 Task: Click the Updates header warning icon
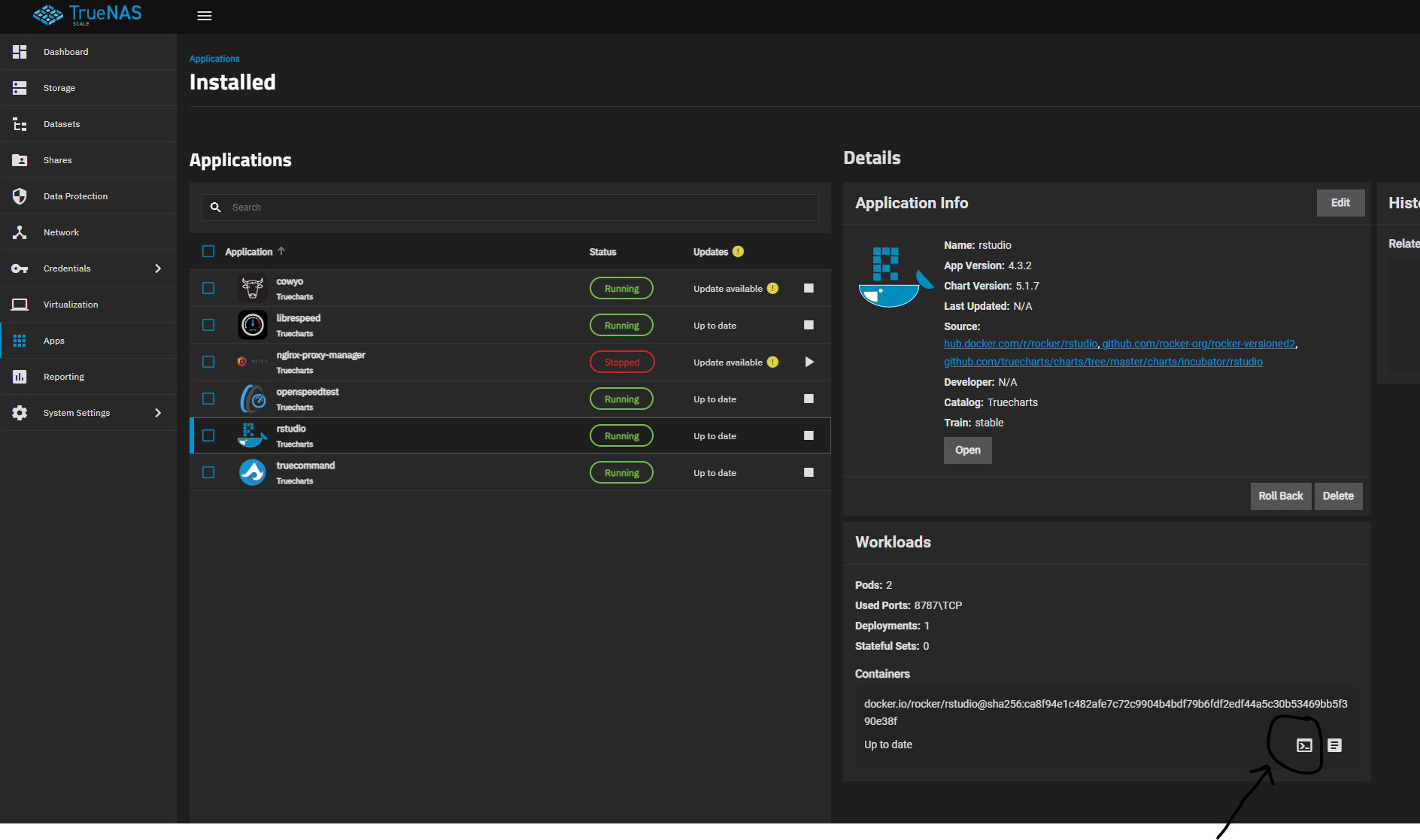tap(738, 251)
